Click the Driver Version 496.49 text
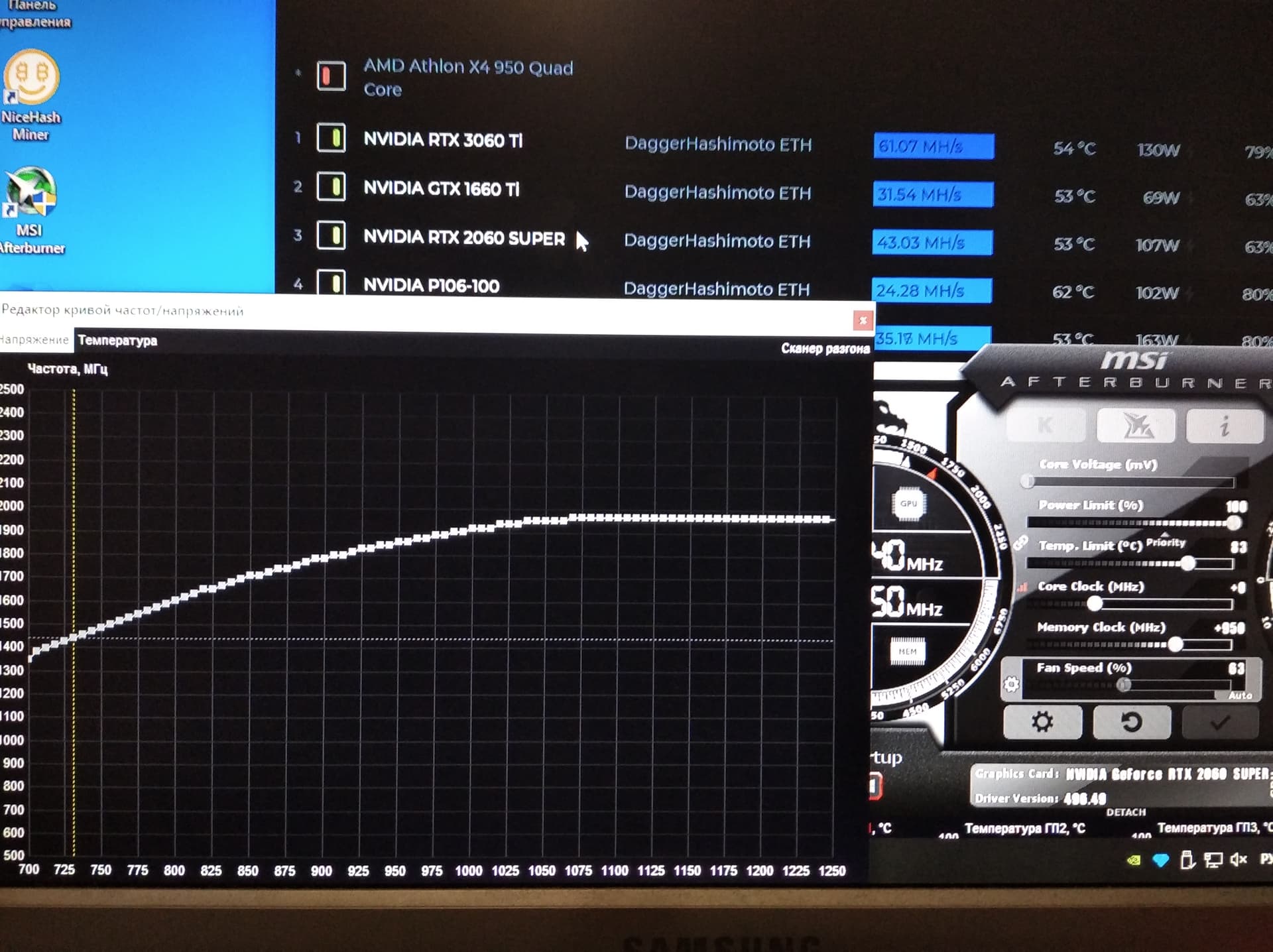This screenshot has width=1273, height=952. click(1040, 798)
